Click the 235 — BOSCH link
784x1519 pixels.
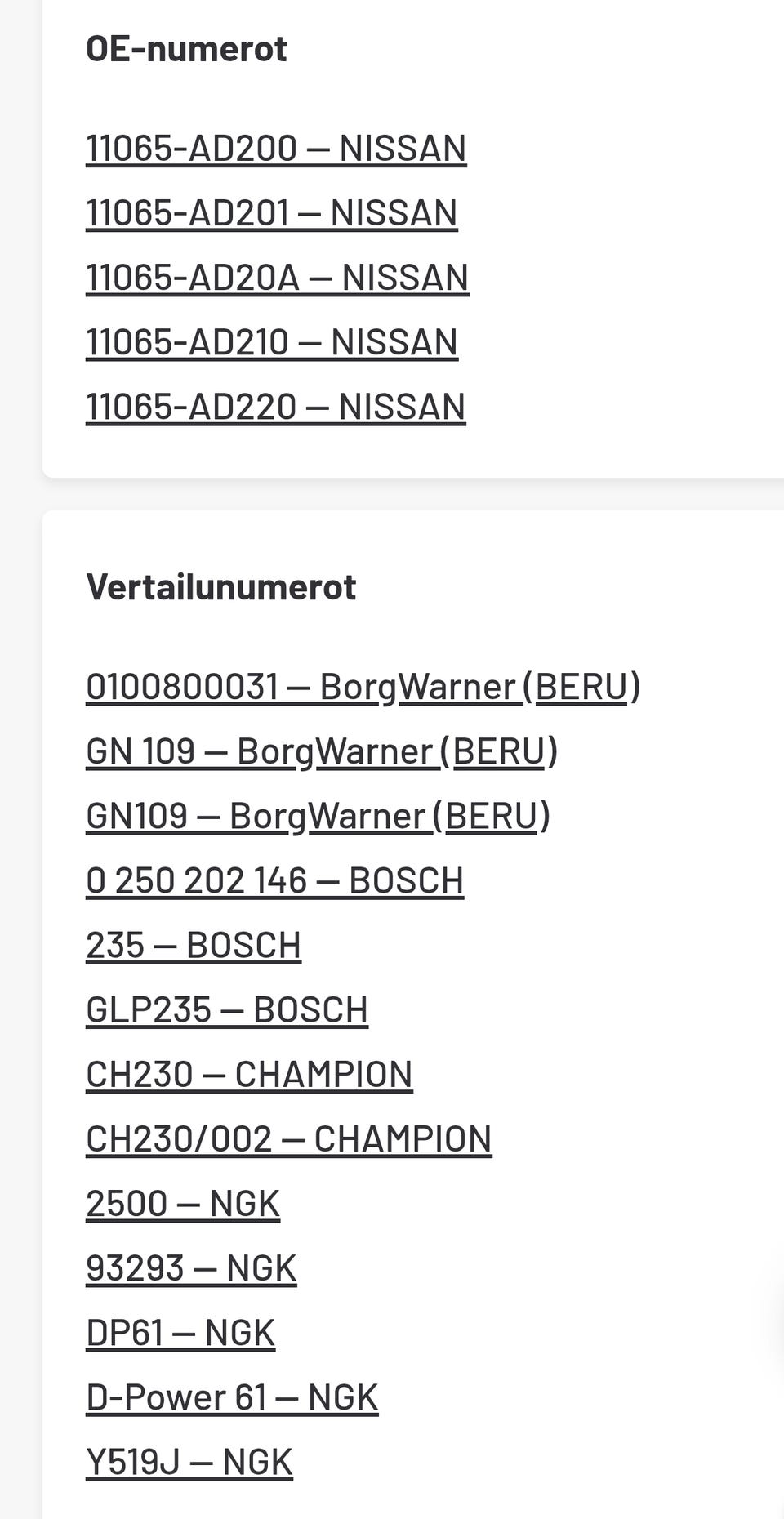tap(194, 945)
